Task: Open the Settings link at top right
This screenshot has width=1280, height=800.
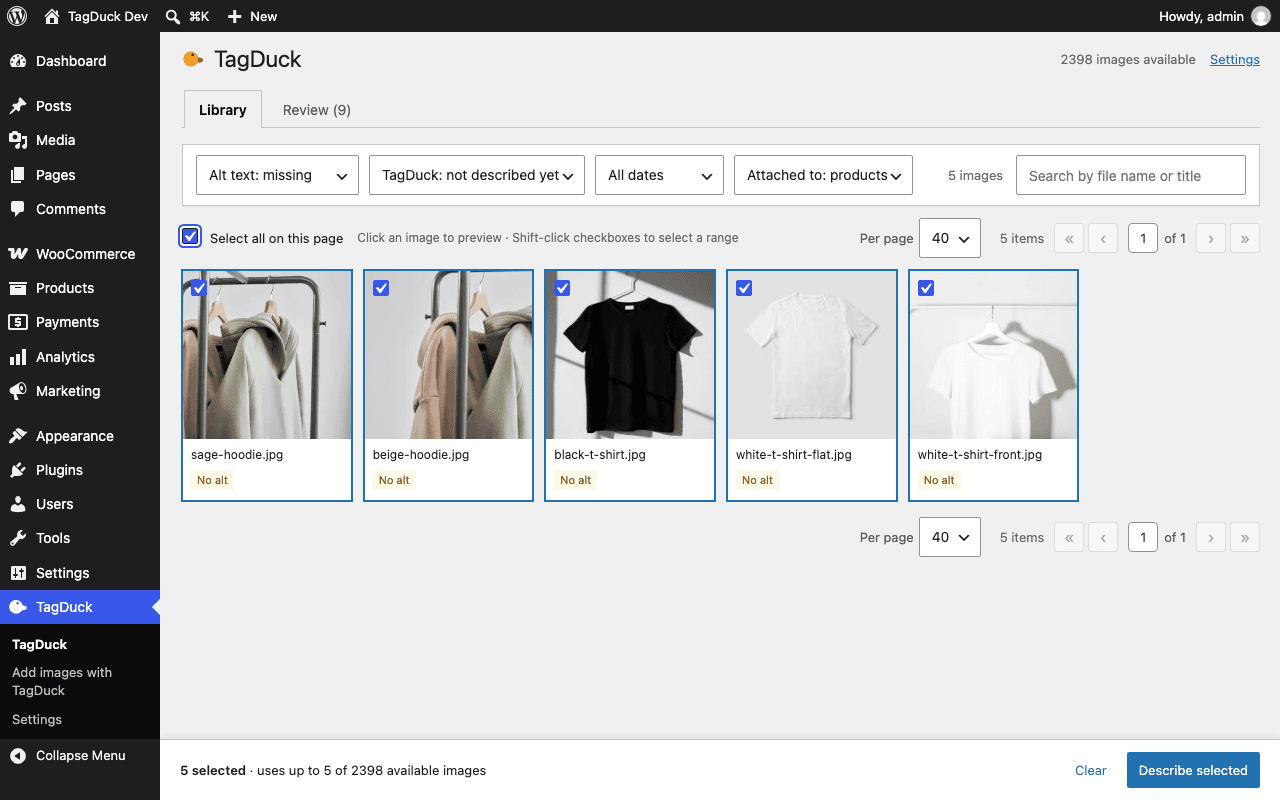Action: (x=1235, y=59)
